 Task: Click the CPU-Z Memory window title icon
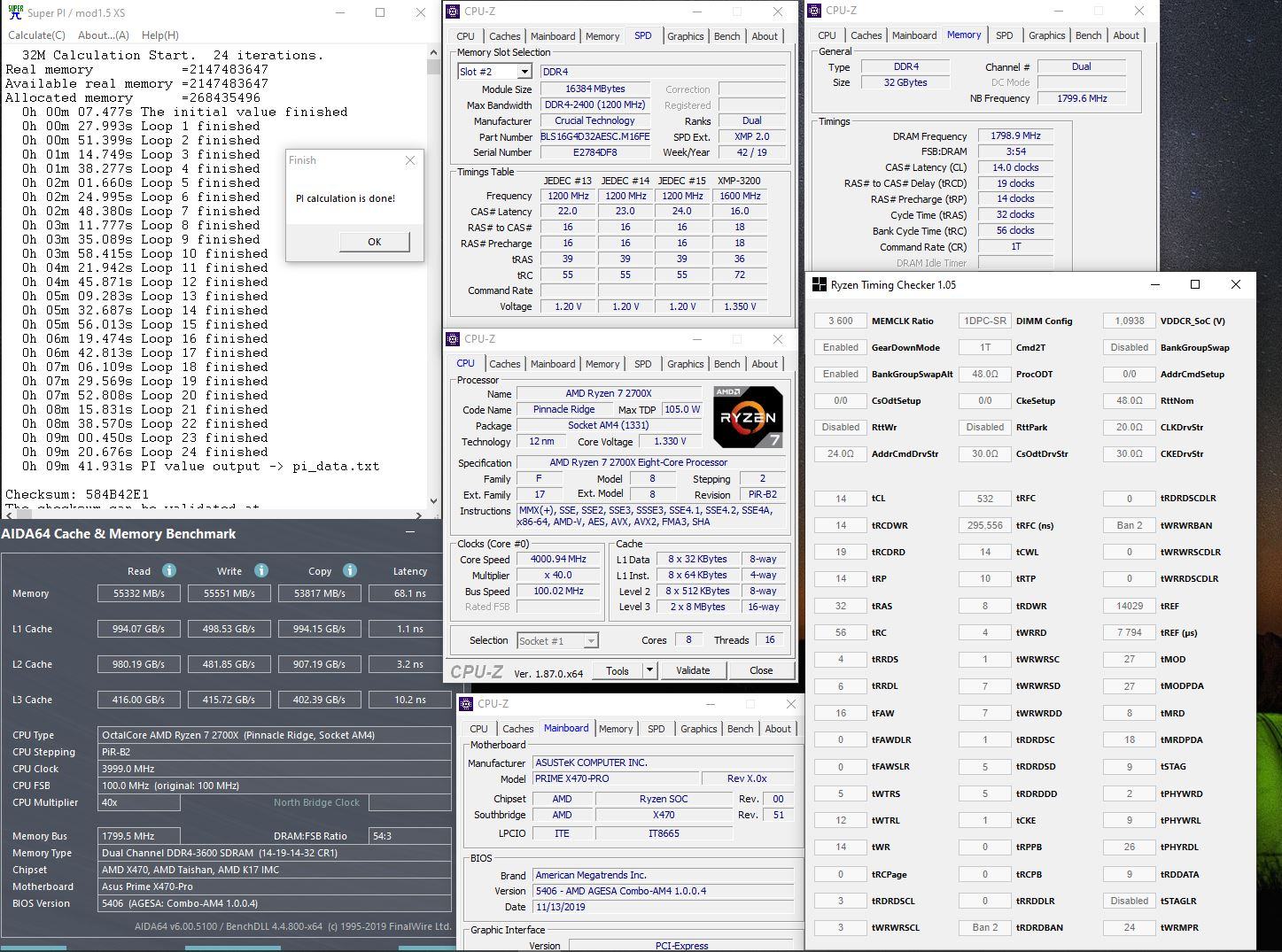click(814, 11)
